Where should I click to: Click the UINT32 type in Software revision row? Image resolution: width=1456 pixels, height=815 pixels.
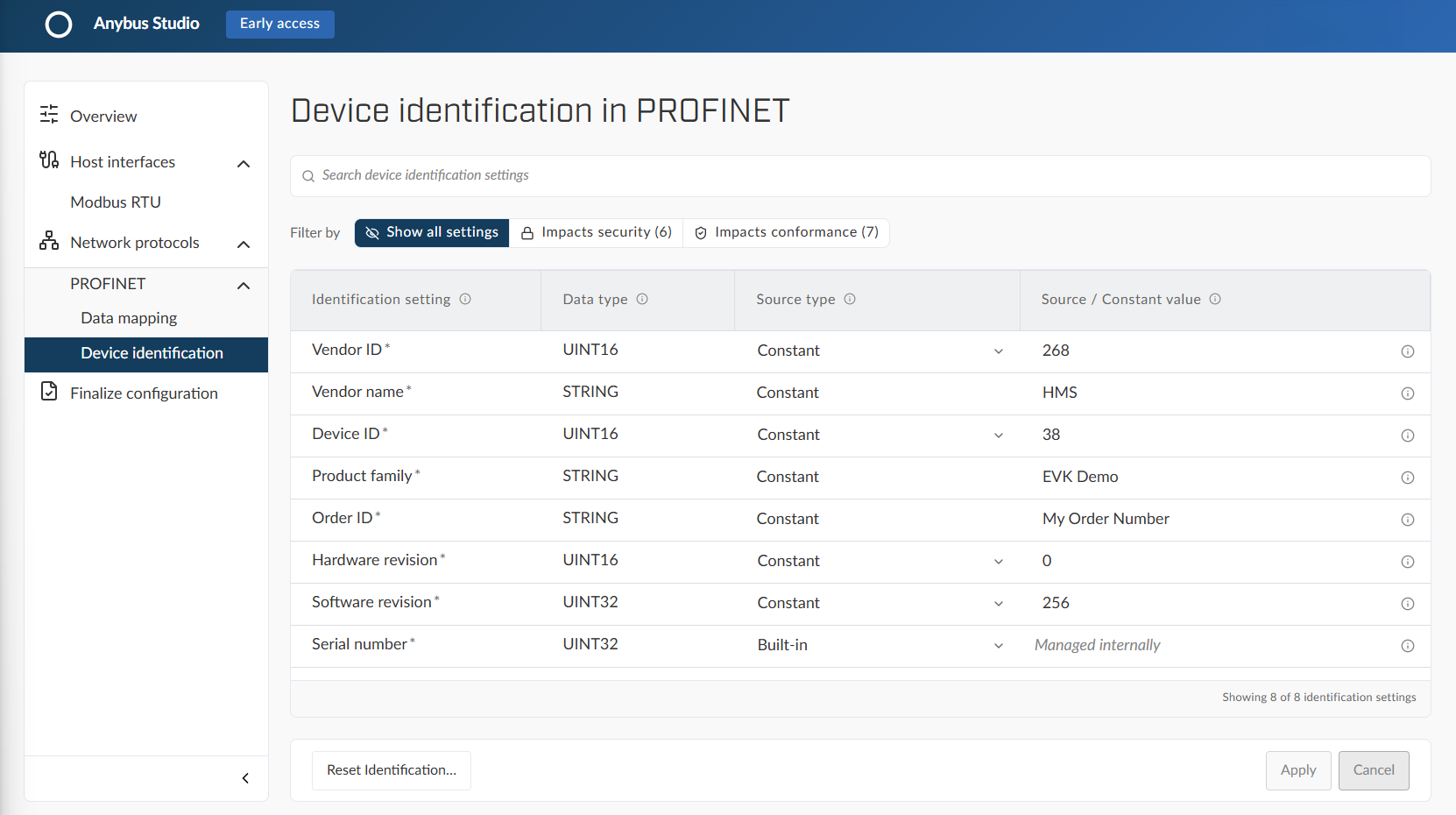pyautogui.click(x=590, y=602)
